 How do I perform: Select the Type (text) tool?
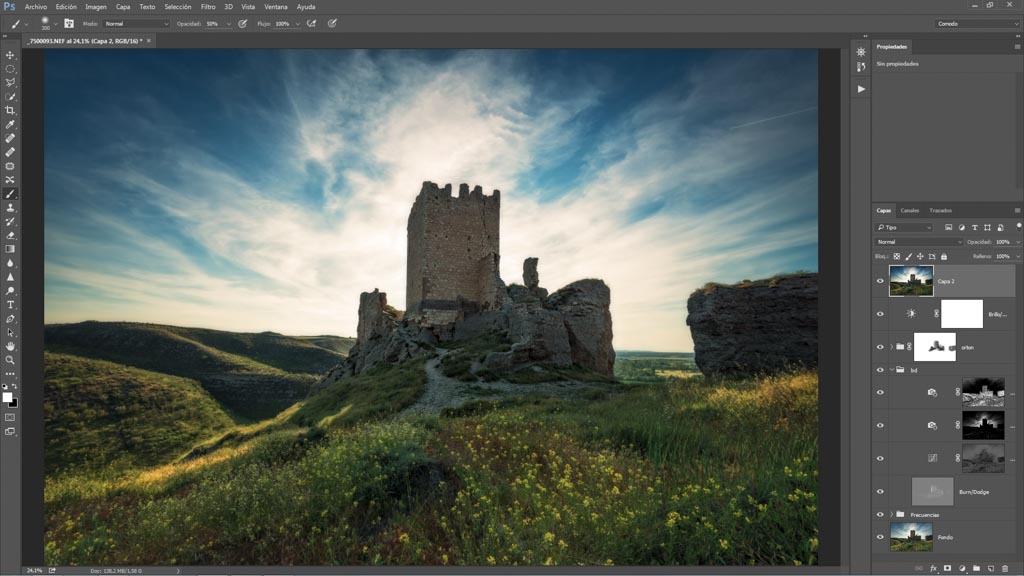pyautogui.click(x=11, y=304)
